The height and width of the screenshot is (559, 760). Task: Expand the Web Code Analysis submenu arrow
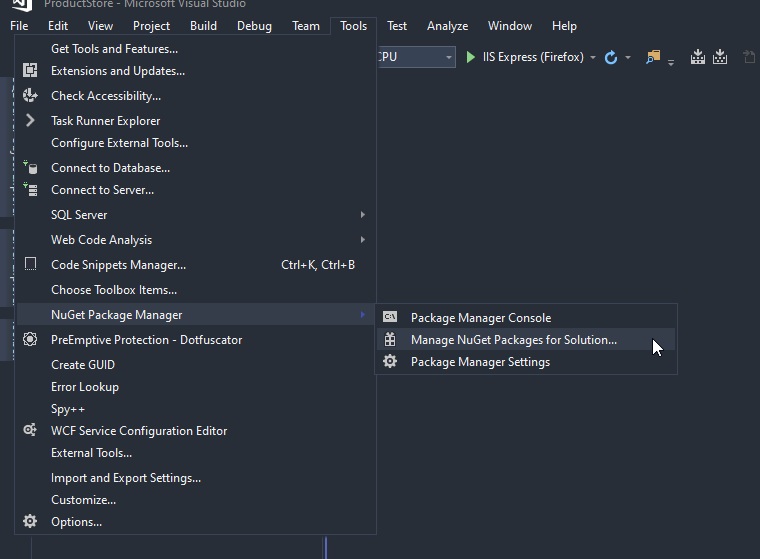(x=363, y=240)
